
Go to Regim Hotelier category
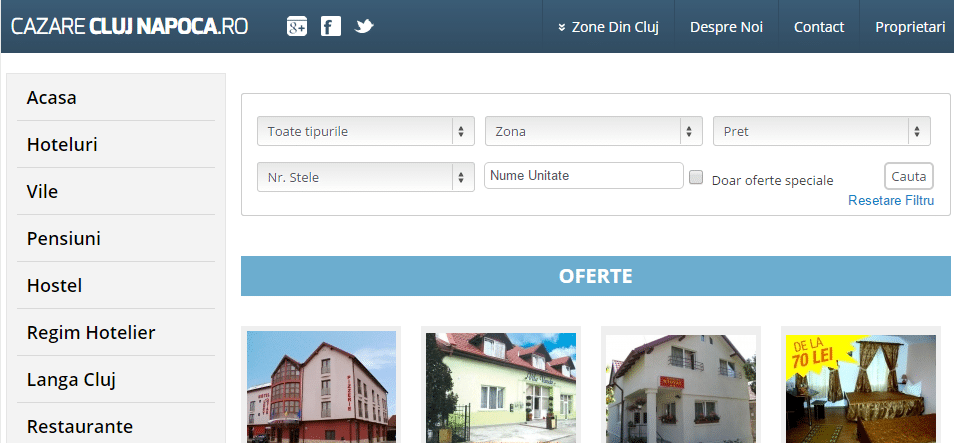(x=91, y=333)
